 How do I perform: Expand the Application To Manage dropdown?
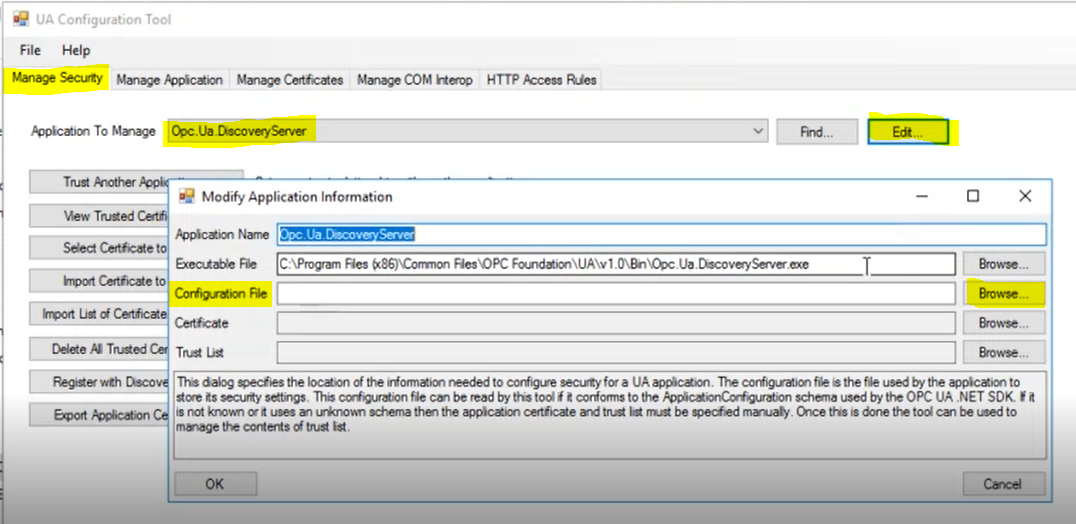pyautogui.click(x=758, y=130)
